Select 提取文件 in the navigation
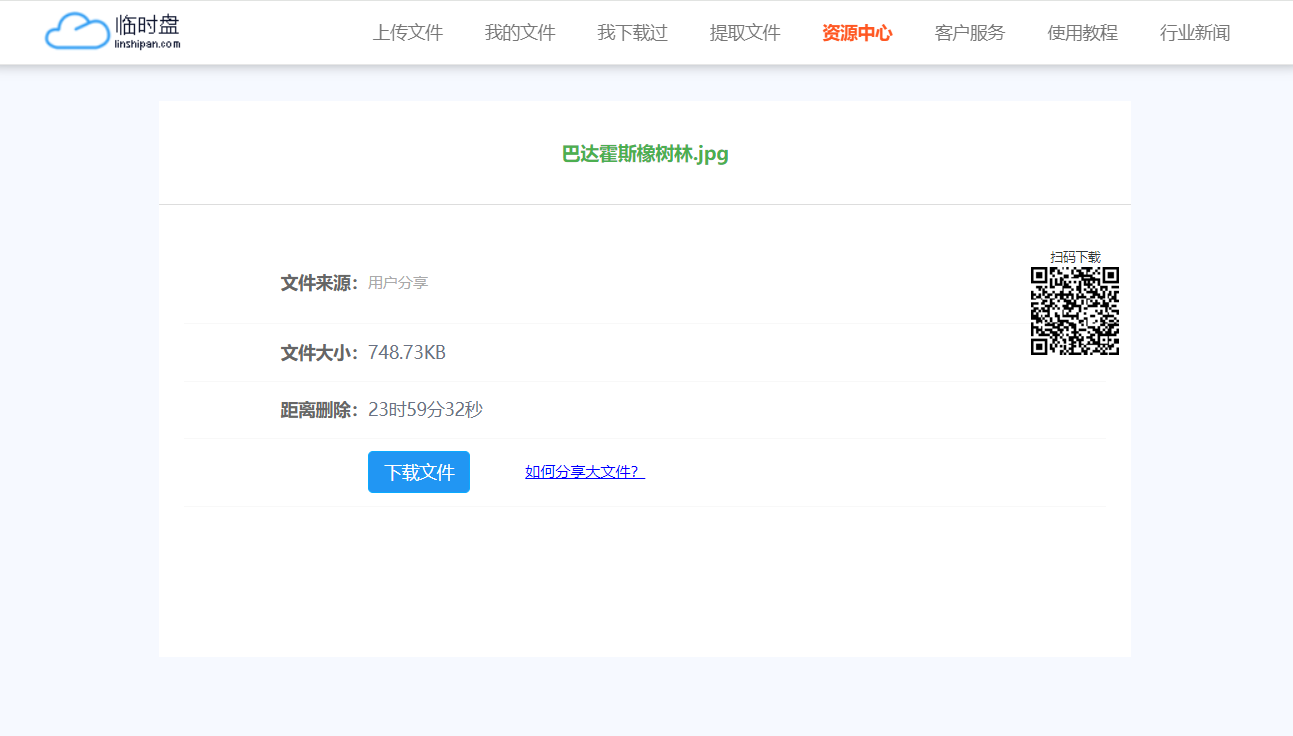Screen dimensions: 1293x736 tap(745, 33)
